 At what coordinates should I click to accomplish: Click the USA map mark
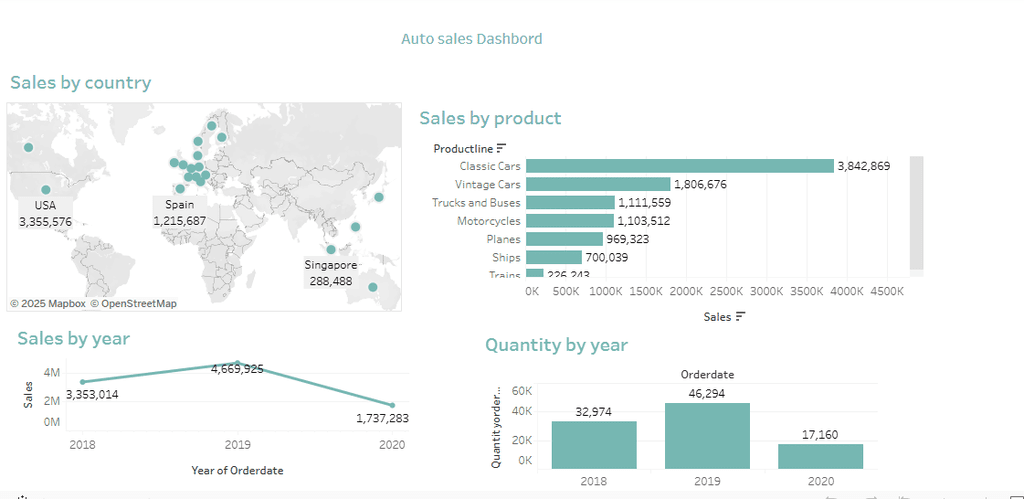(x=45, y=189)
